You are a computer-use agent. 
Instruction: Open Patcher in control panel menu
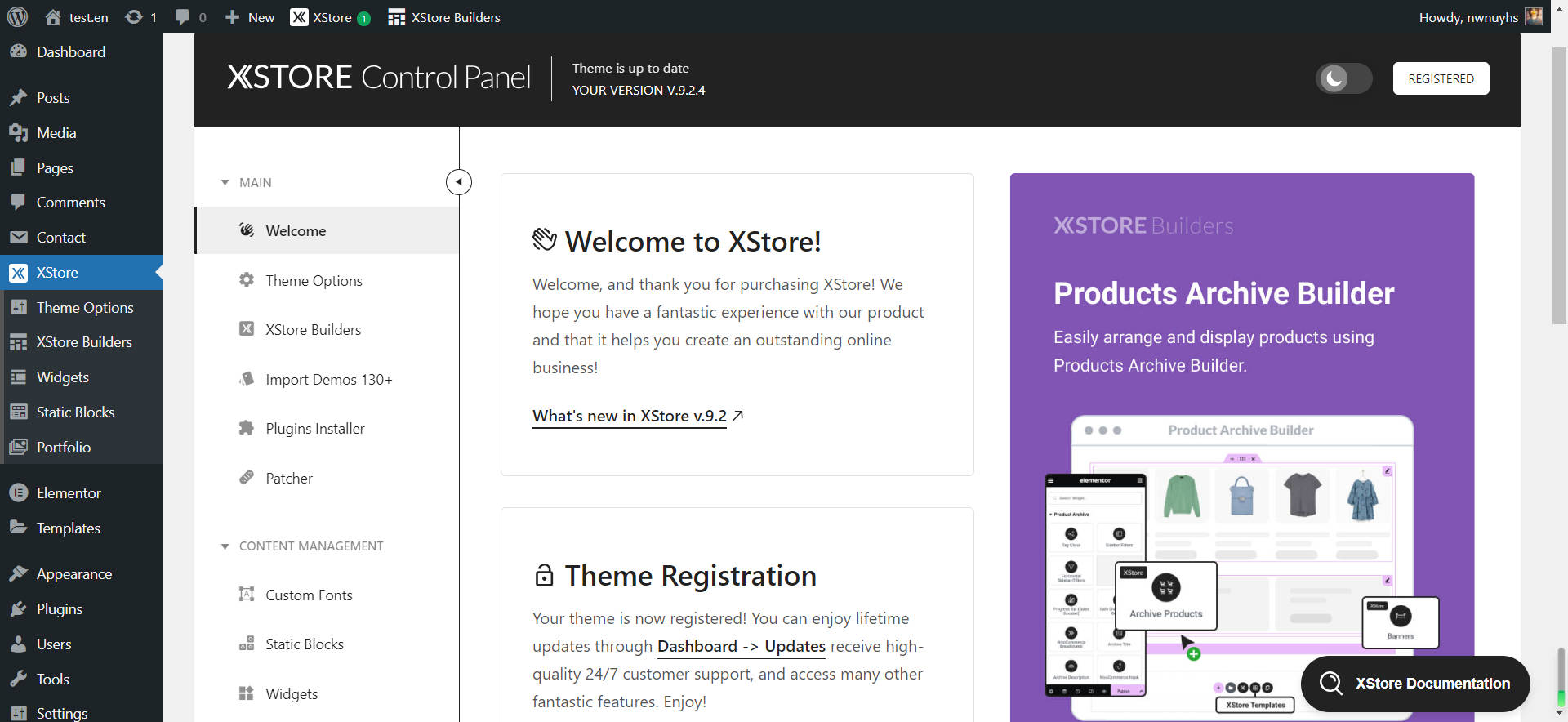click(x=327, y=478)
